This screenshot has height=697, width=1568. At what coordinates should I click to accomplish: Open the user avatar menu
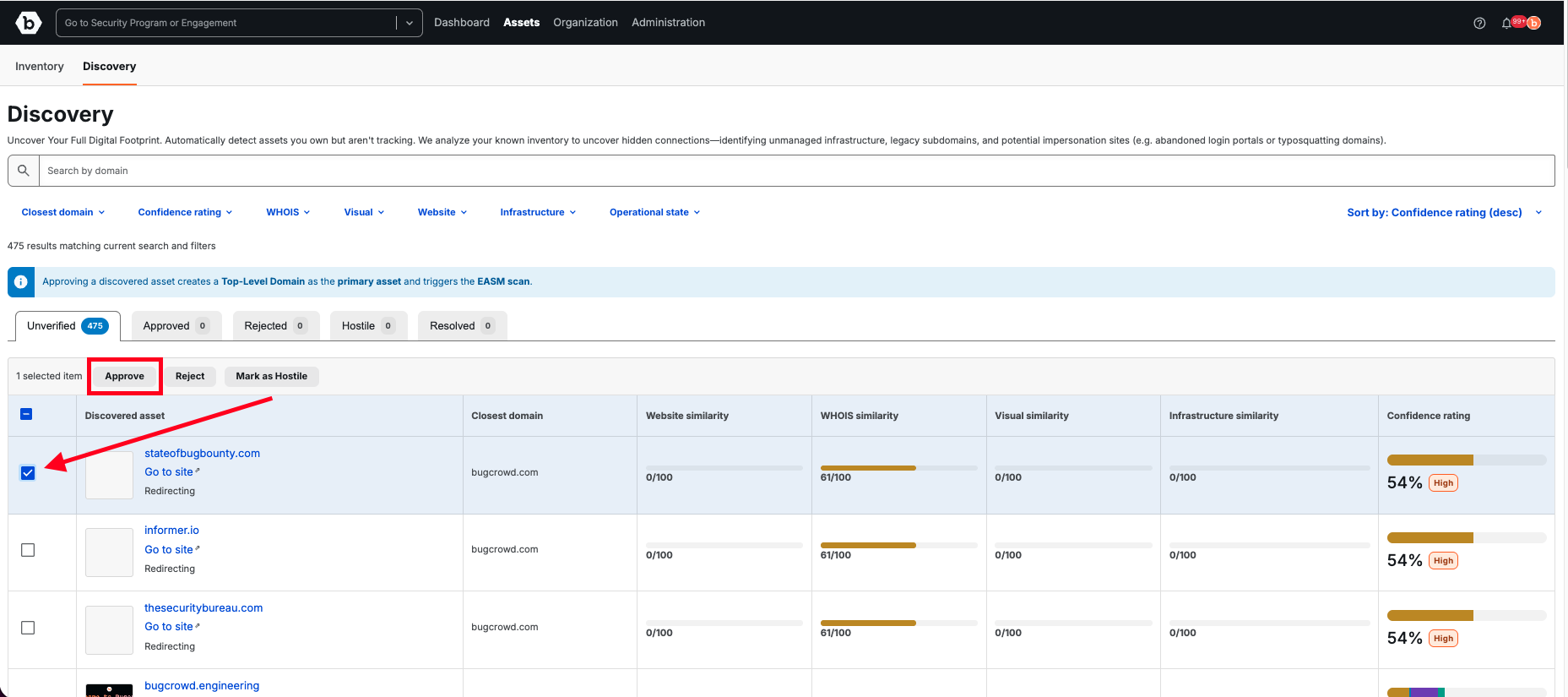pos(1533,23)
